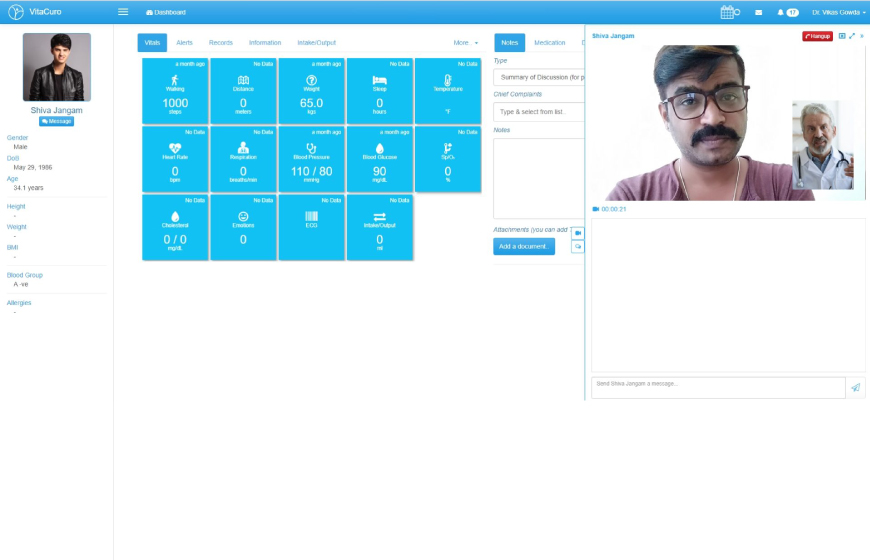This screenshot has height=560, width=870.
Task: Select the Notes tab
Action: coord(509,43)
